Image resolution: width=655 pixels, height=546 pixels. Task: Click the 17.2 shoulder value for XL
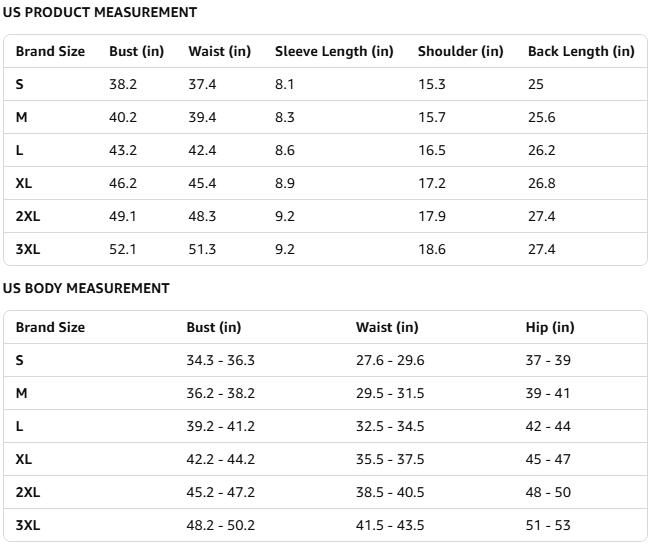coord(432,183)
